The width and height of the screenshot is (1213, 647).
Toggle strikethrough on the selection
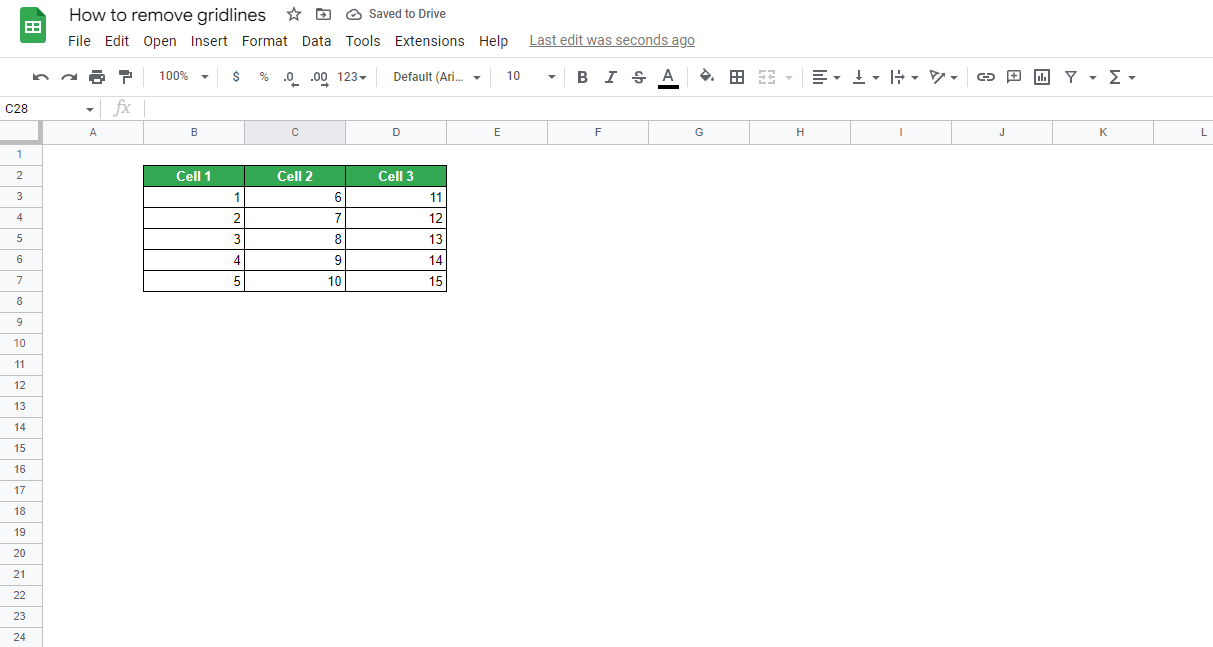(639, 76)
